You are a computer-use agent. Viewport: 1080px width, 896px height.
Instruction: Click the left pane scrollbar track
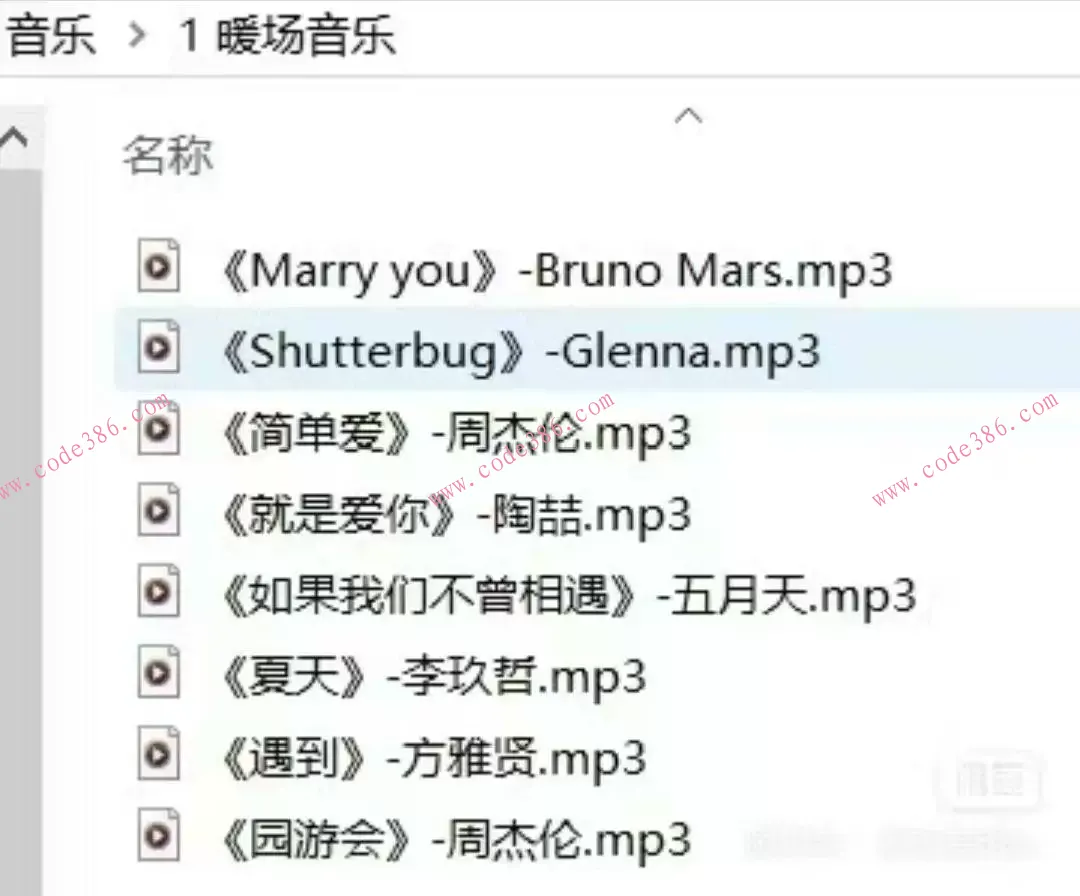[x=21, y=530]
